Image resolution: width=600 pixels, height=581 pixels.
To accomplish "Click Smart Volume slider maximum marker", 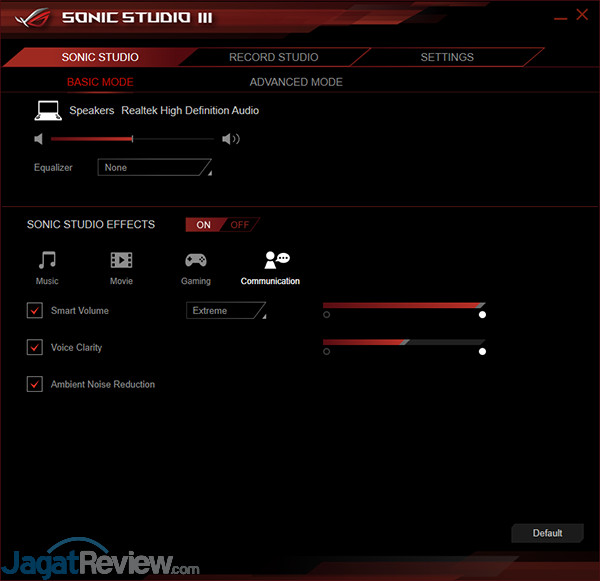I will 483,315.
